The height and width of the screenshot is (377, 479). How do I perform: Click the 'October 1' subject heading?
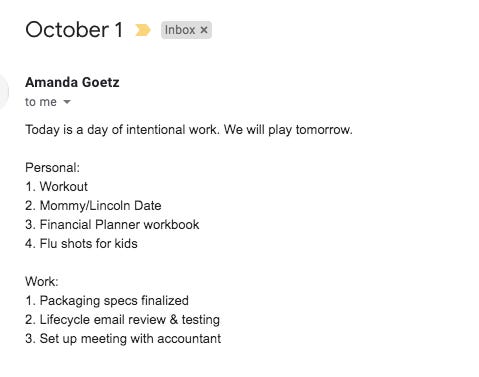pyautogui.click(x=74, y=30)
